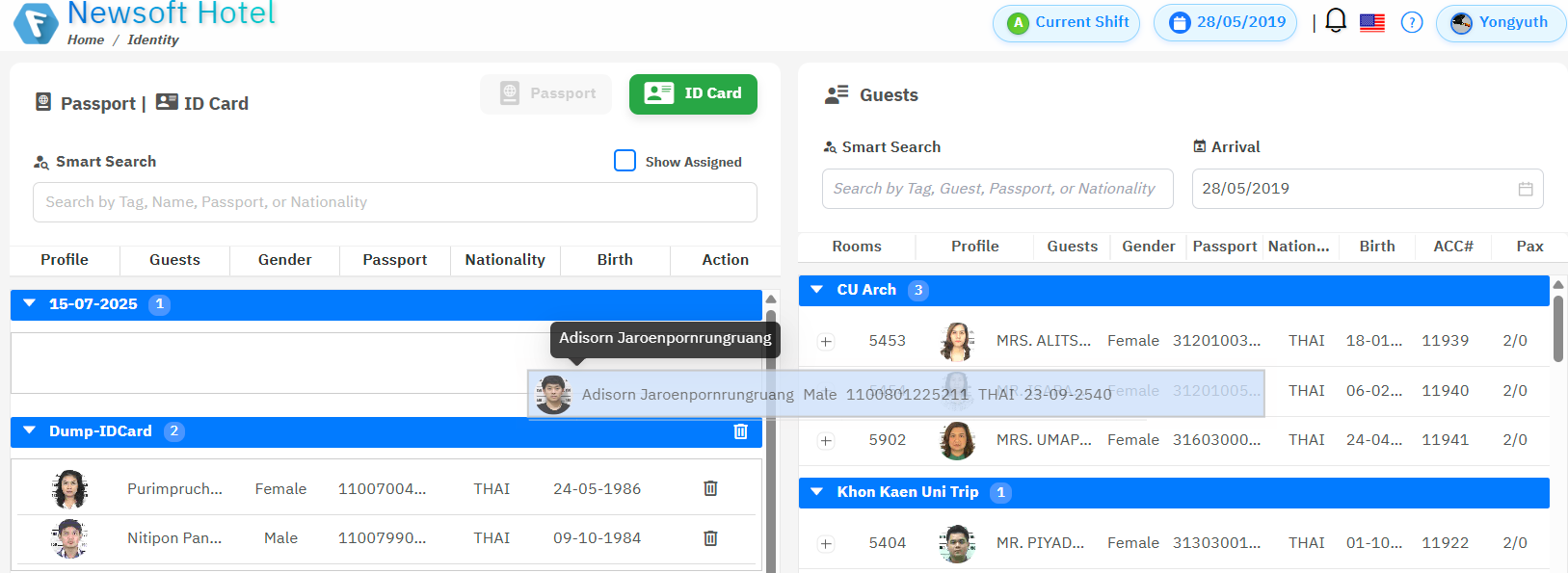
Task: Open the US flag language selector
Action: [1372, 22]
